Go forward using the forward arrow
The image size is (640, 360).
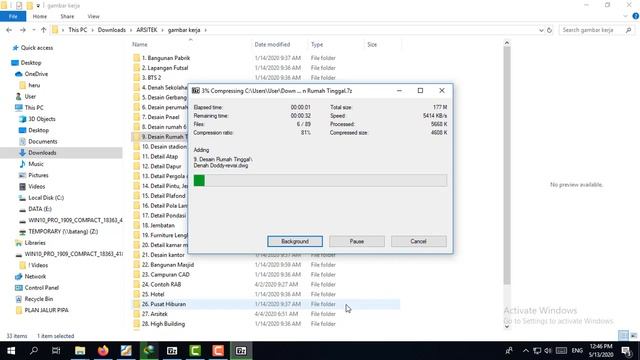[x=23, y=30]
